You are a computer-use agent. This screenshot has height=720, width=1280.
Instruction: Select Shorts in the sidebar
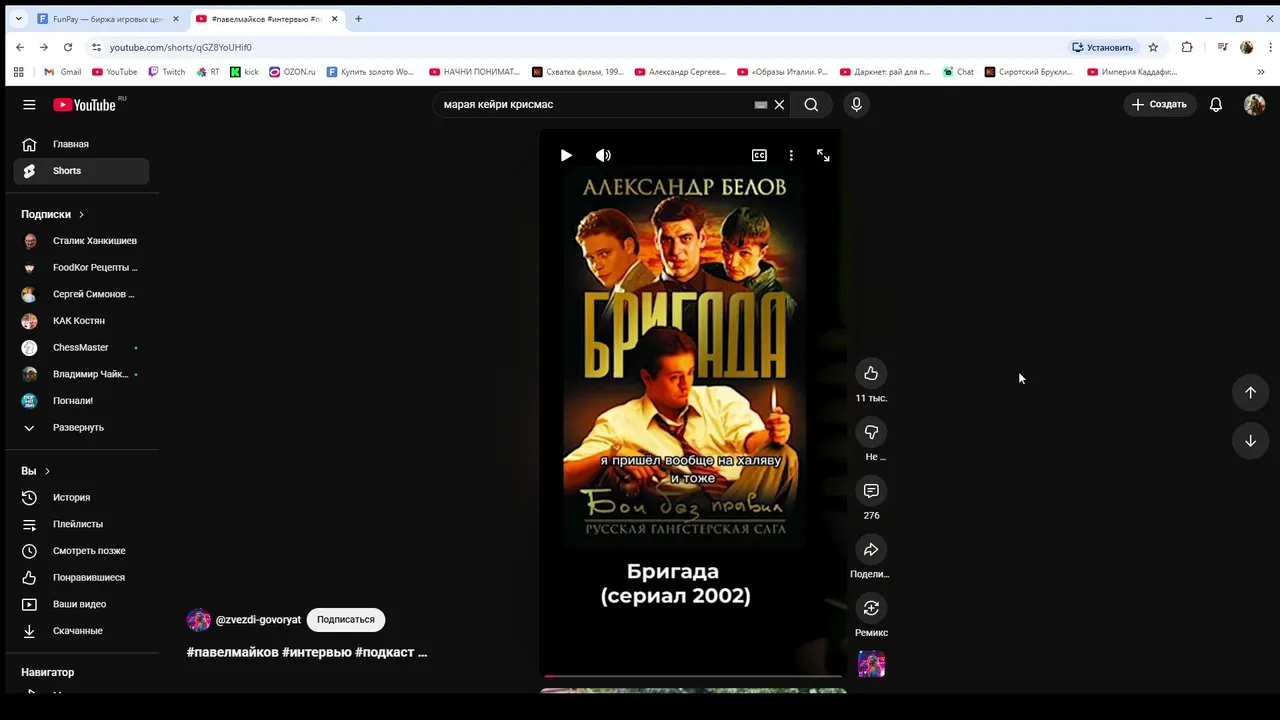coord(81,171)
